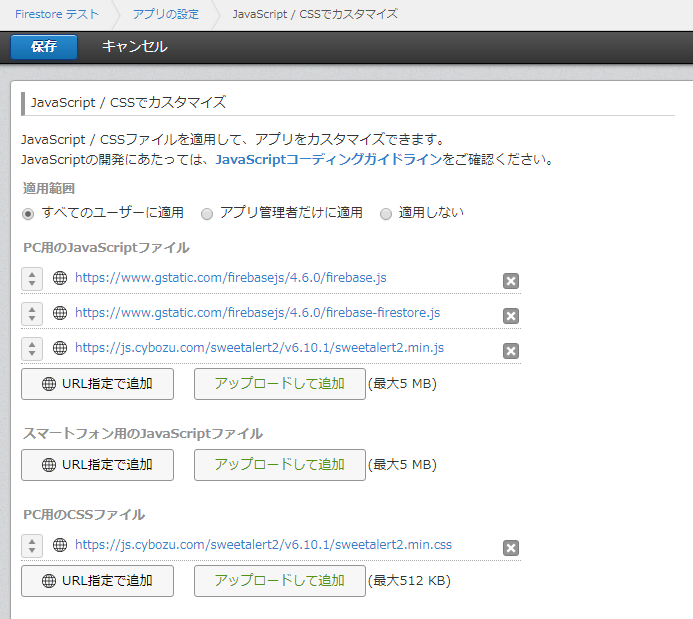Screen dimensions: 693x619
Task: Remove the sweetalert2.min.css entry with X
Action: click(511, 548)
